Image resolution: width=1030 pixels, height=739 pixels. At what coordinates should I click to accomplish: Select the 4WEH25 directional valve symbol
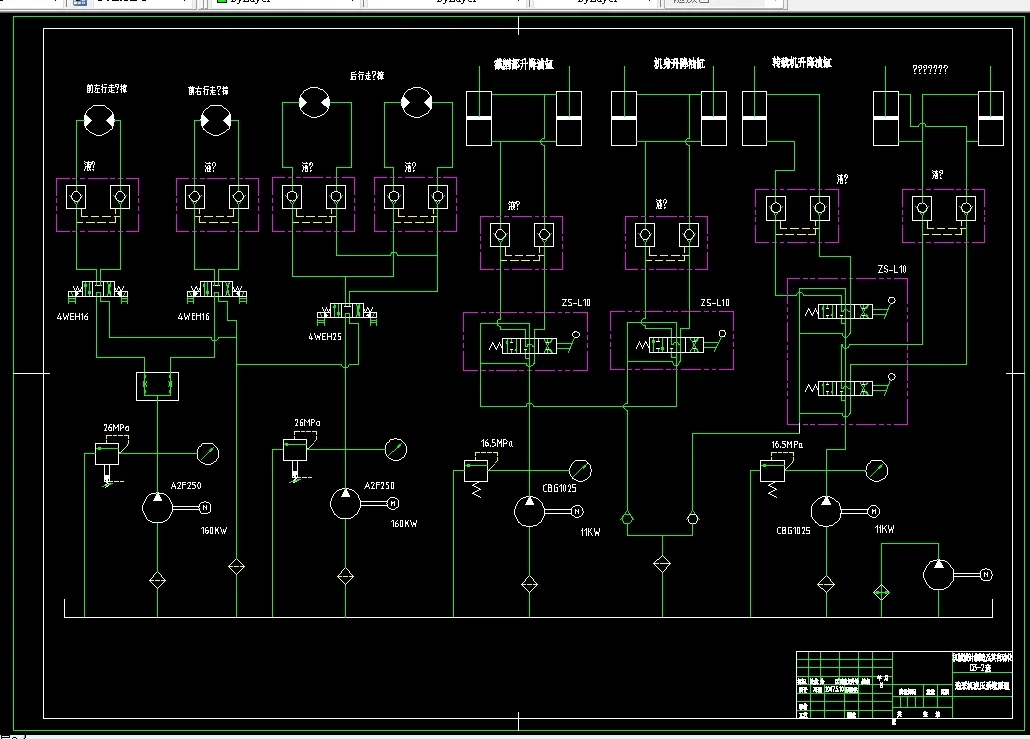click(347, 313)
